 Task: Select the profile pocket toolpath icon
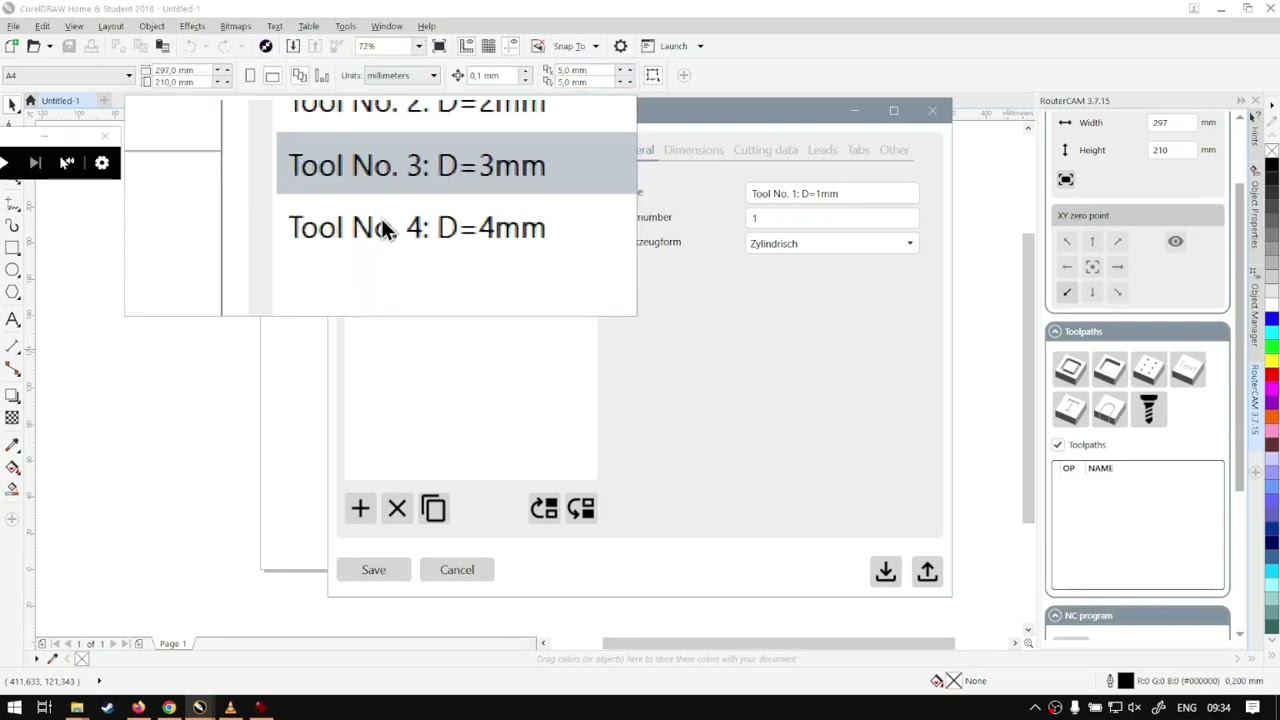pyautogui.click(x=1070, y=370)
